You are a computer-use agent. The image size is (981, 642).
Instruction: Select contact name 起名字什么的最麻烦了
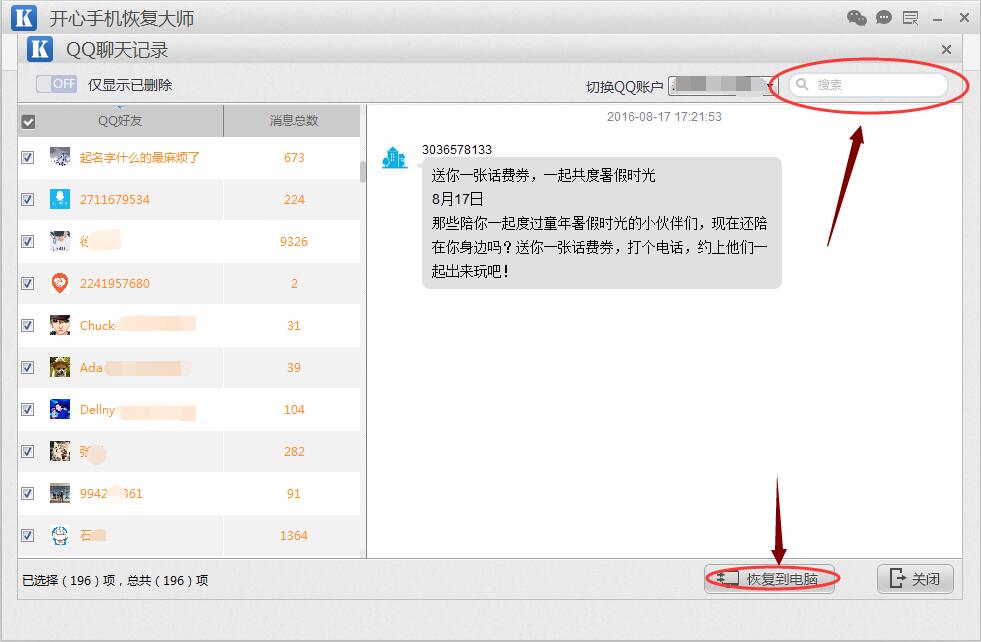tap(140, 157)
